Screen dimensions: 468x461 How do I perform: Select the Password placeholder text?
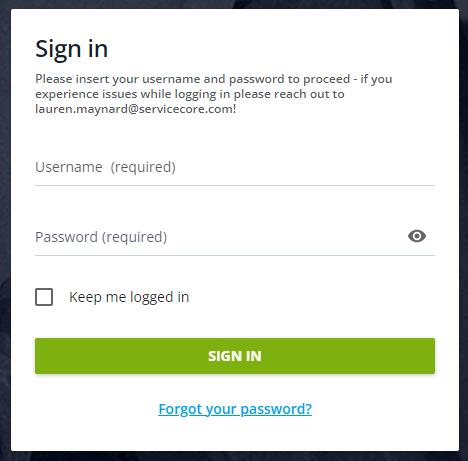[x=101, y=237]
